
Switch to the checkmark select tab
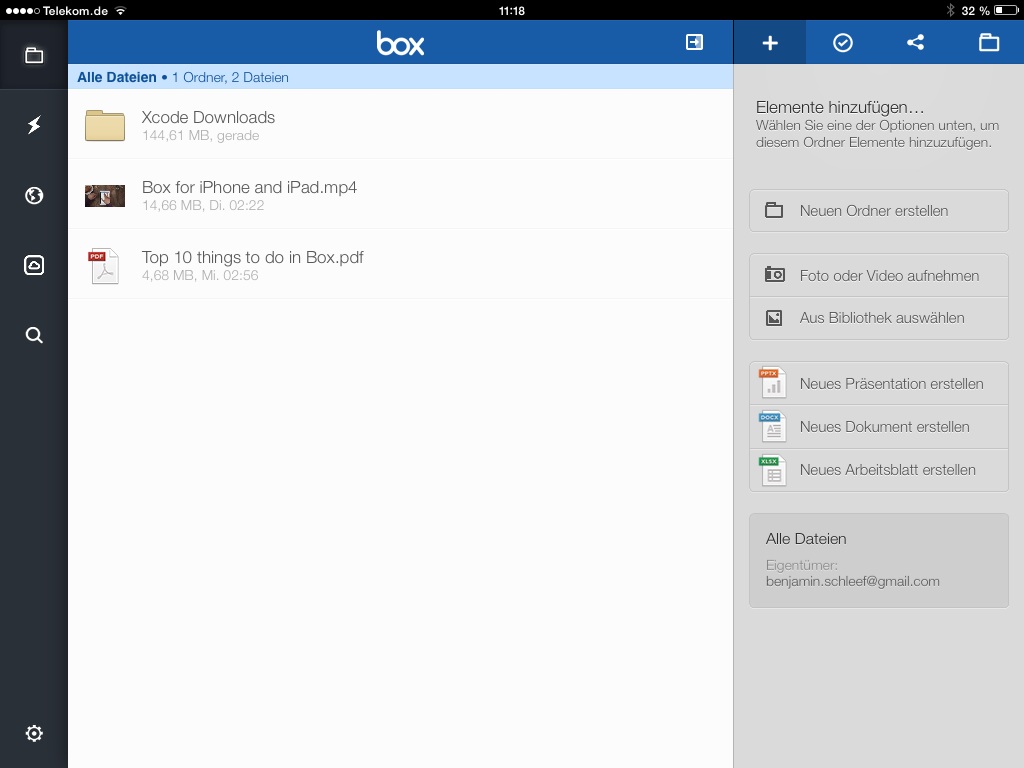click(843, 43)
